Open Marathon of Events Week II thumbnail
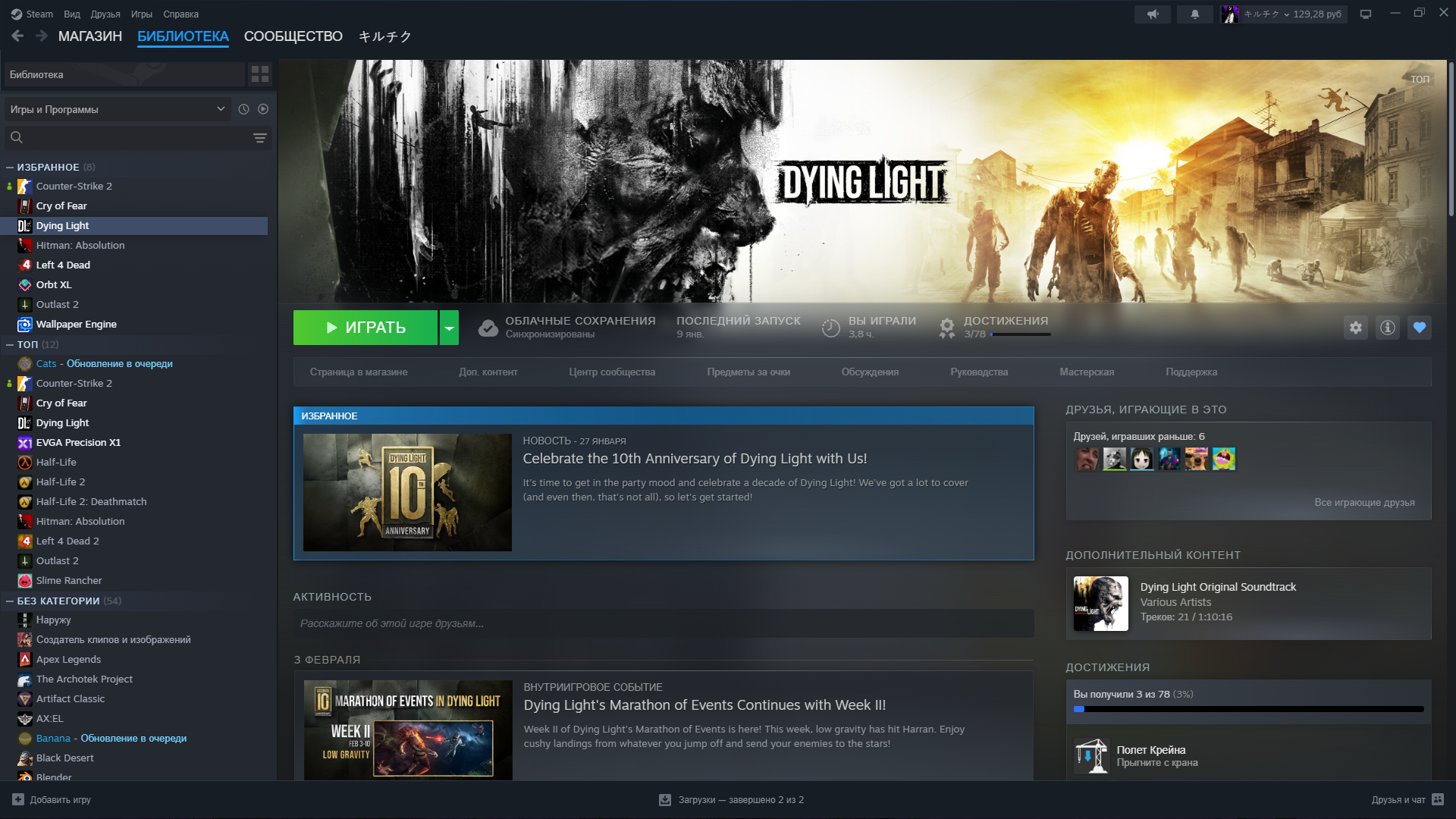1456x819 pixels. (408, 730)
